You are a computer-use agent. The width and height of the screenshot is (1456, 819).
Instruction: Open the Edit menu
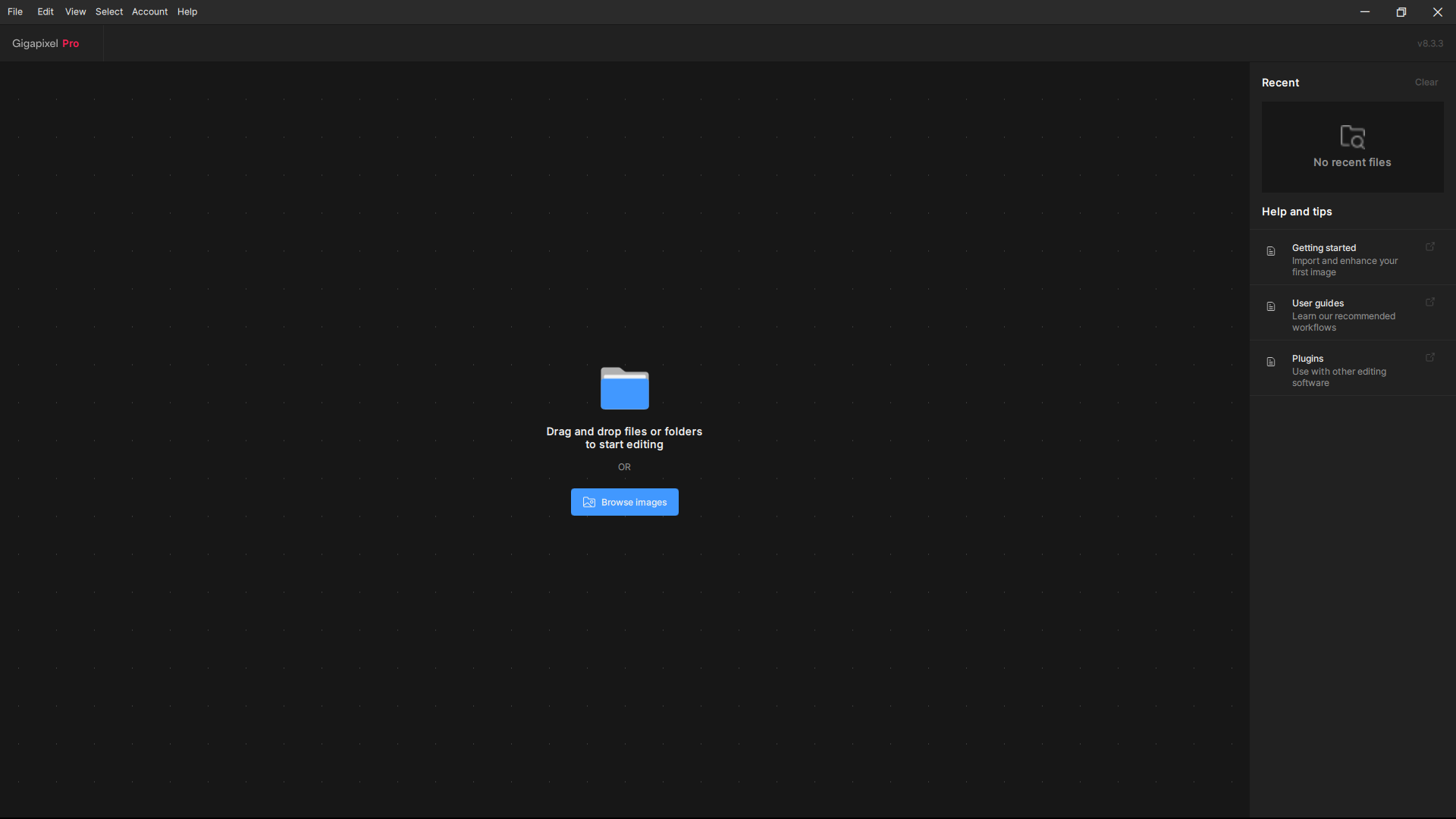(x=45, y=11)
